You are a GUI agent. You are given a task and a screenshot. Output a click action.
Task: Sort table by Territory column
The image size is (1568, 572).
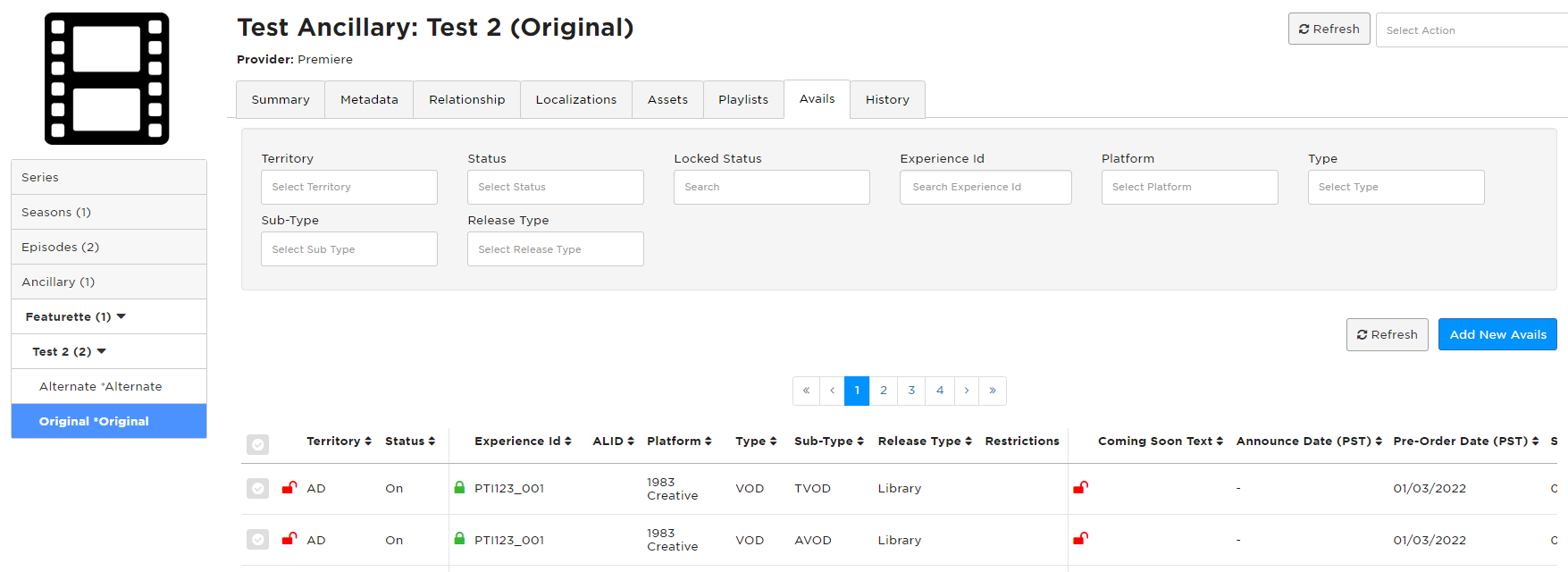click(x=339, y=442)
